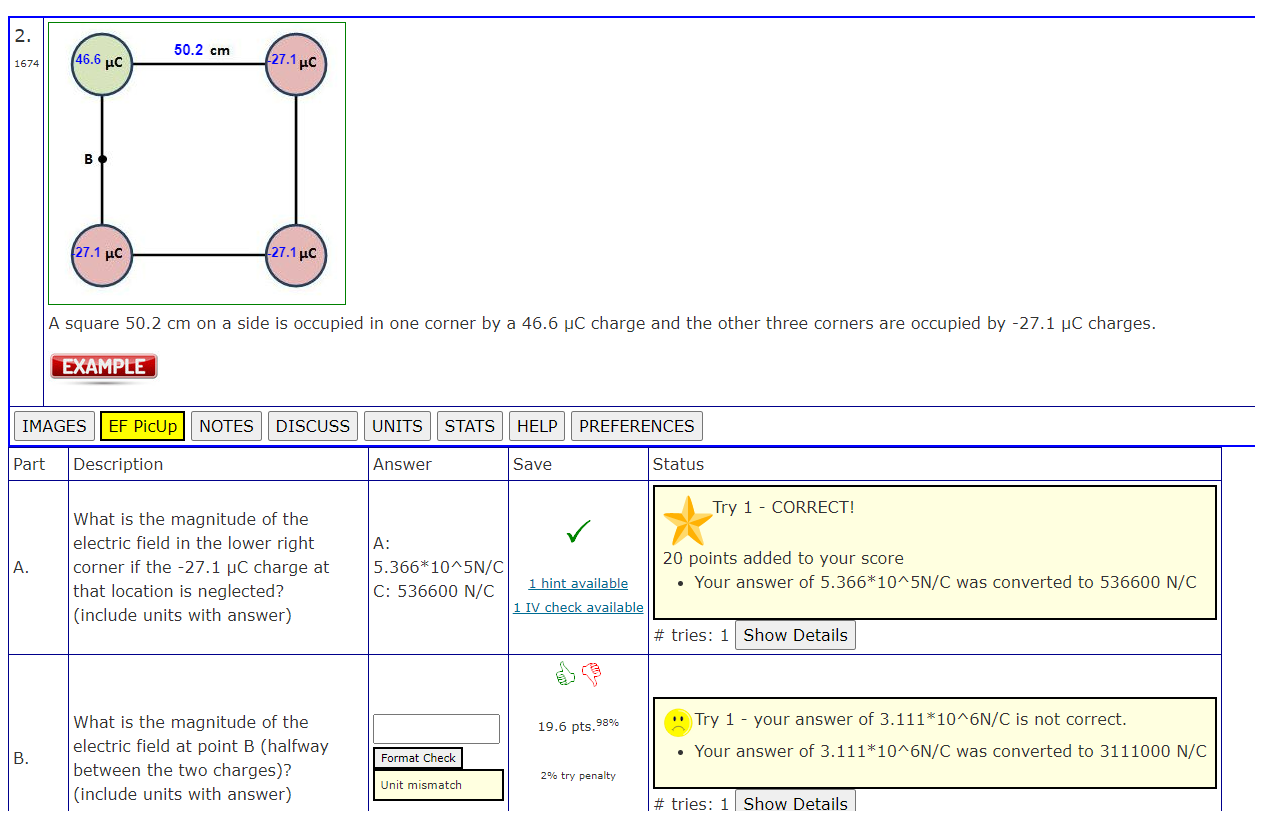Open the DISCUSS tab

[312, 425]
